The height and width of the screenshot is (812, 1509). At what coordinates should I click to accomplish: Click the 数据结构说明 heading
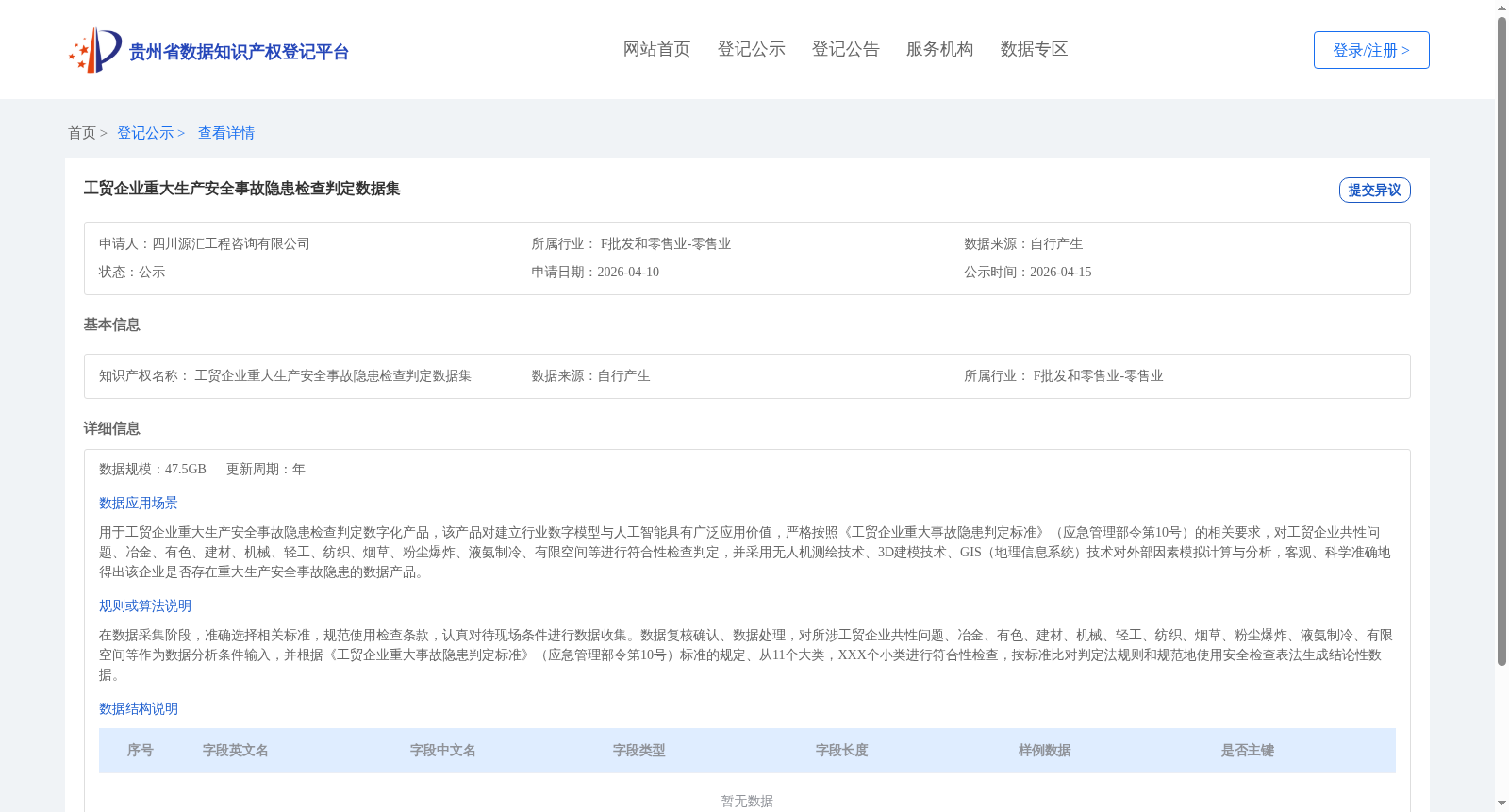click(x=139, y=709)
